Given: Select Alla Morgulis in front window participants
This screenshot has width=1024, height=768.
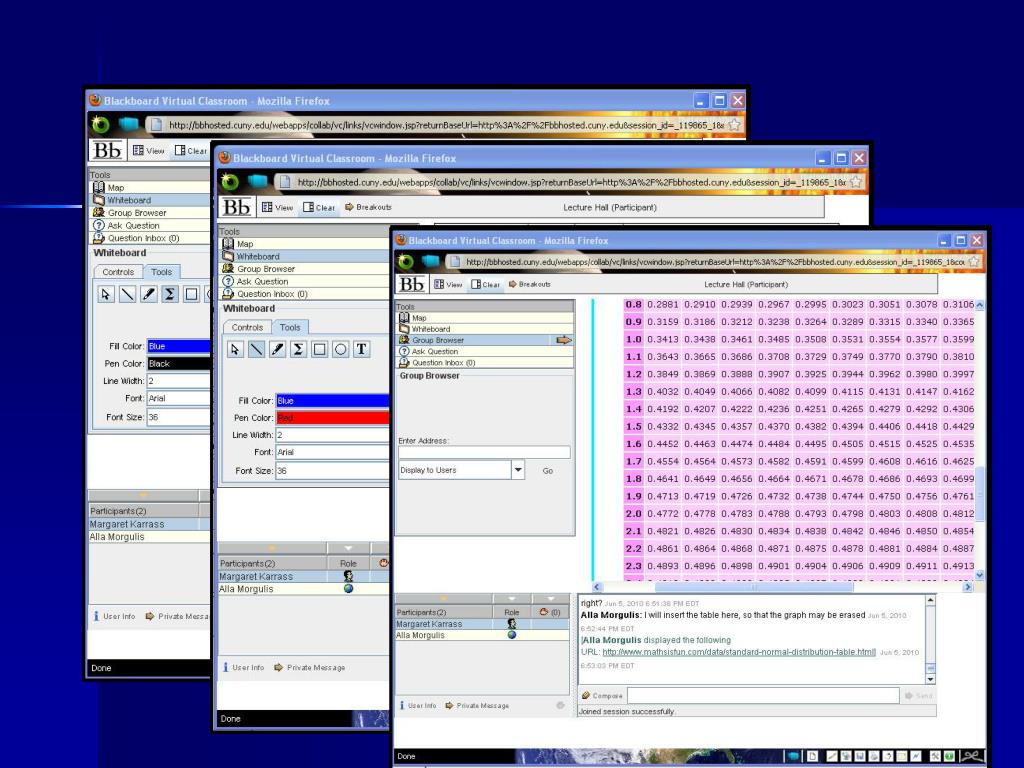Looking at the screenshot, I should [482, 635].
